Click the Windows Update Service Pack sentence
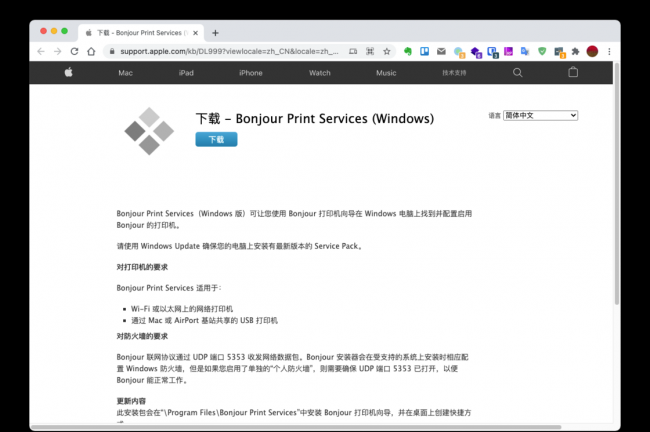 click(239, 246)
